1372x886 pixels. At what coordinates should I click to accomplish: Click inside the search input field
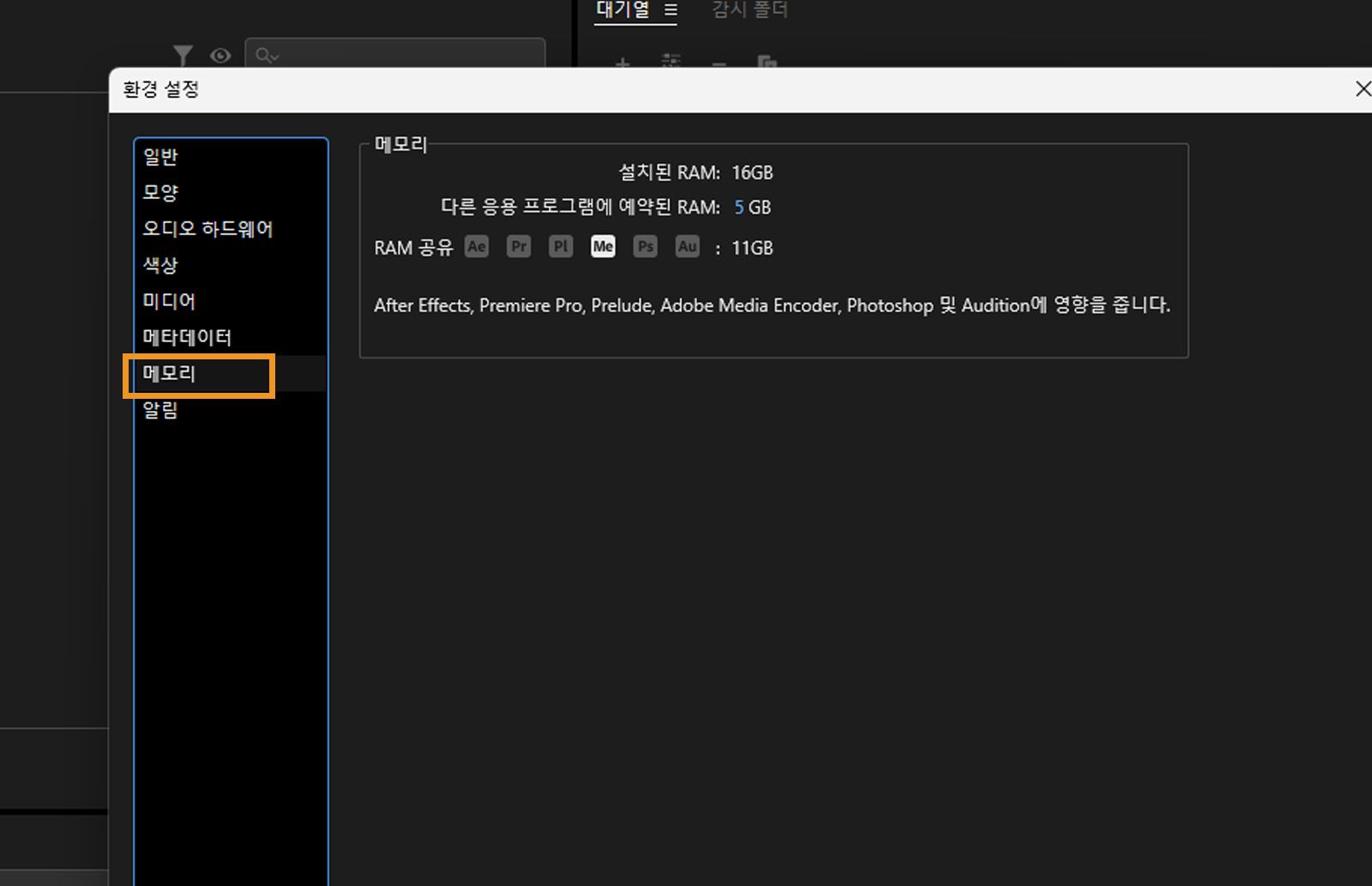(394, 55)
